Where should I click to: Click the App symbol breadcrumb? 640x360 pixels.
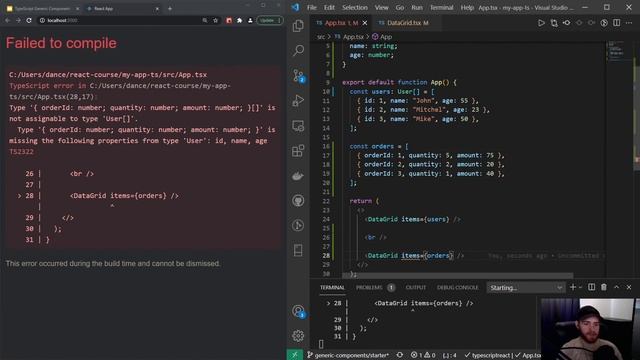click(382, 37)
